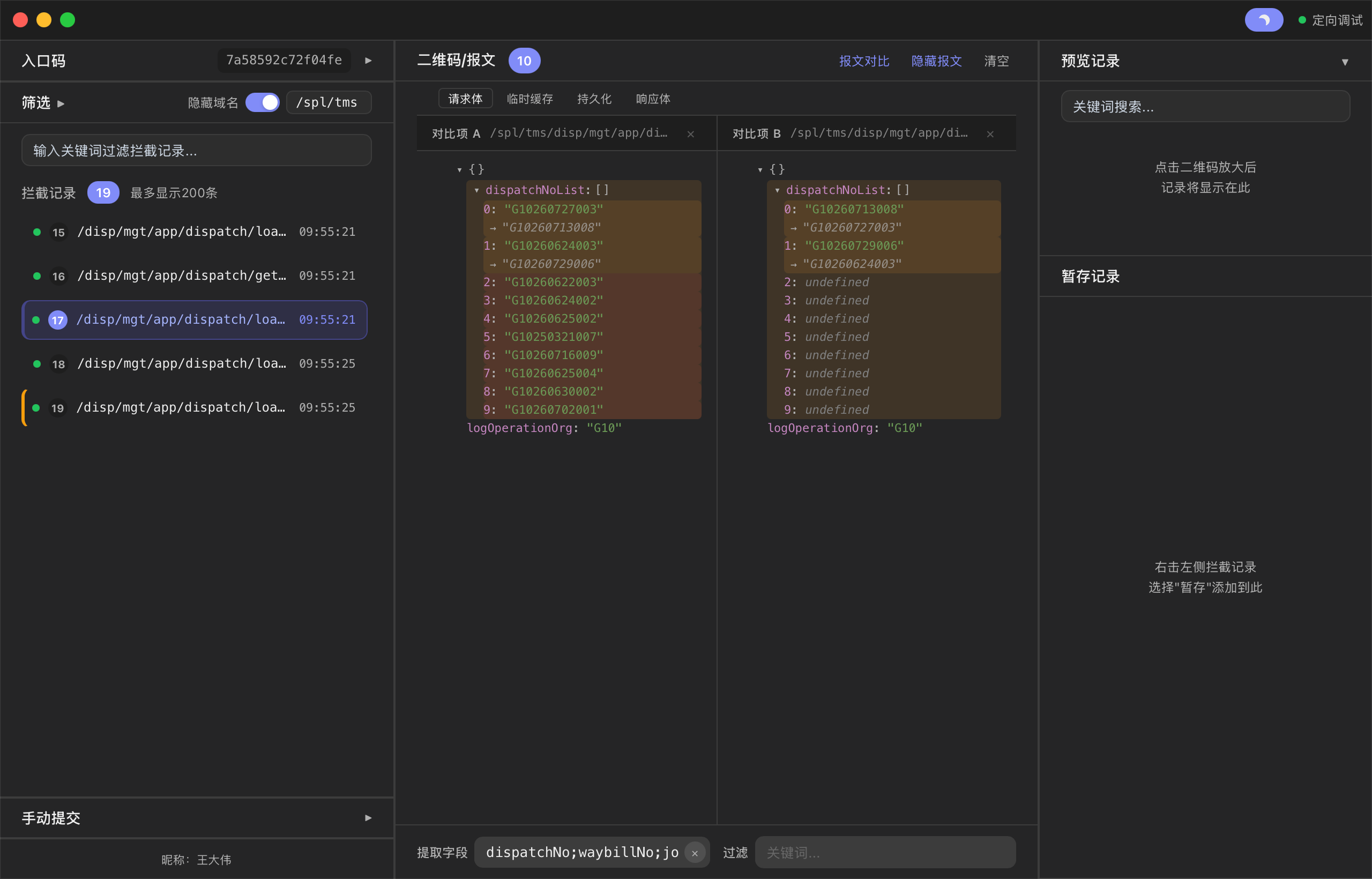Screen dimensions: 1372x879
Task: Close comparison item A
Action: tap(691, 133)
